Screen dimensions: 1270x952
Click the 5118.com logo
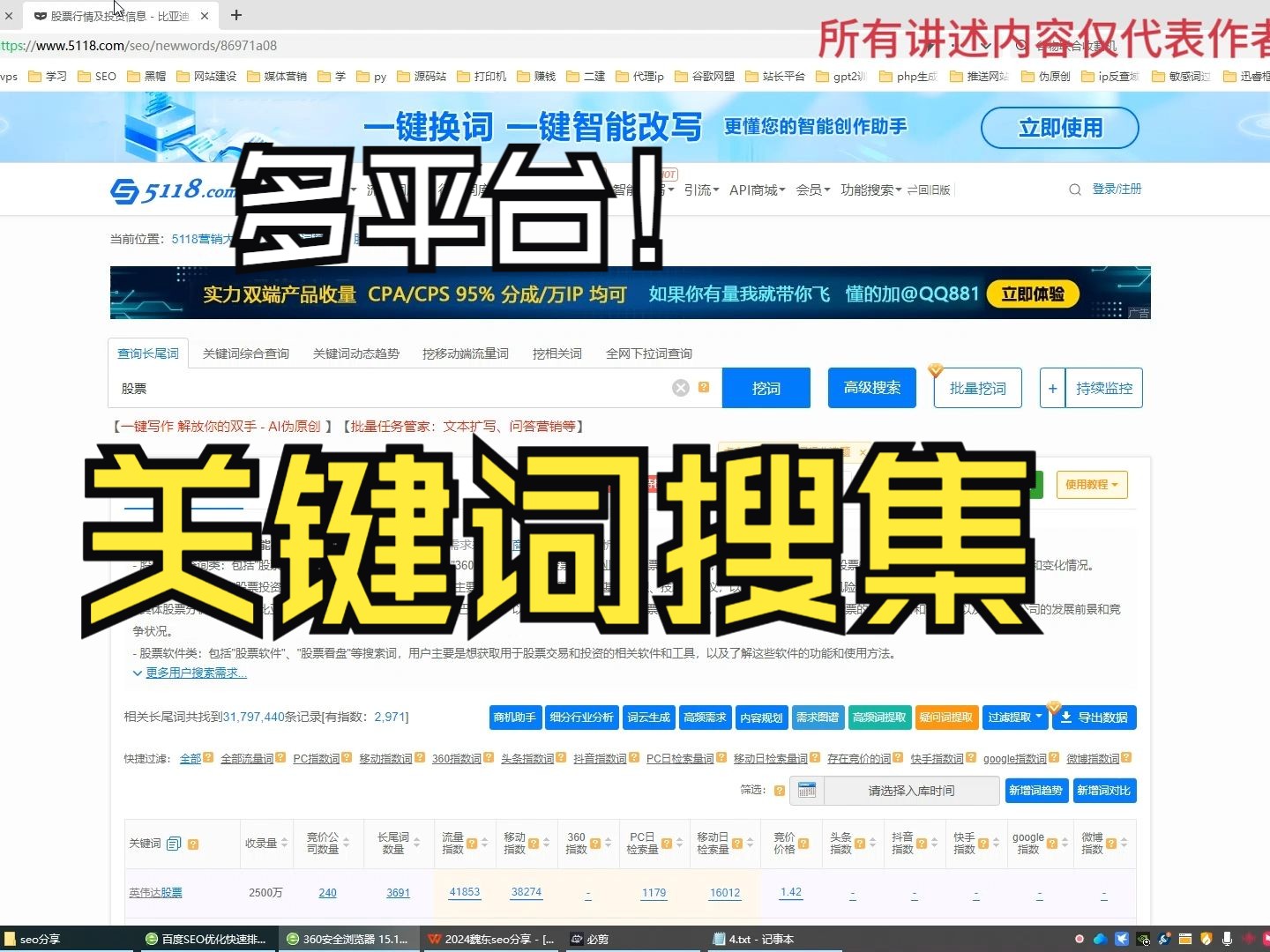(x=173, y=190)
